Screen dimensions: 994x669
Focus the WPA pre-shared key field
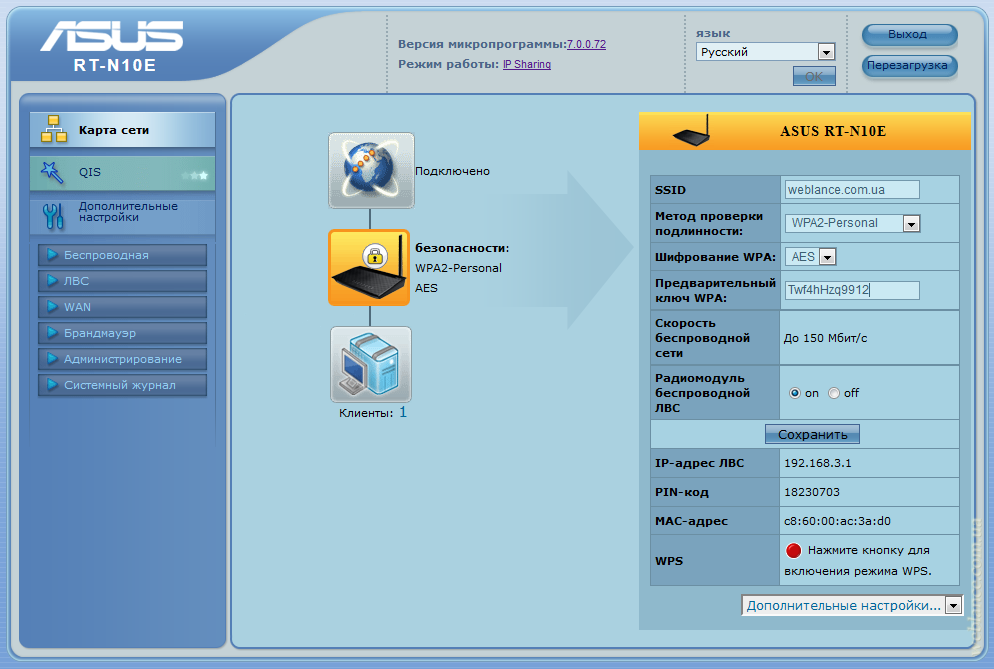pos(852,290)
